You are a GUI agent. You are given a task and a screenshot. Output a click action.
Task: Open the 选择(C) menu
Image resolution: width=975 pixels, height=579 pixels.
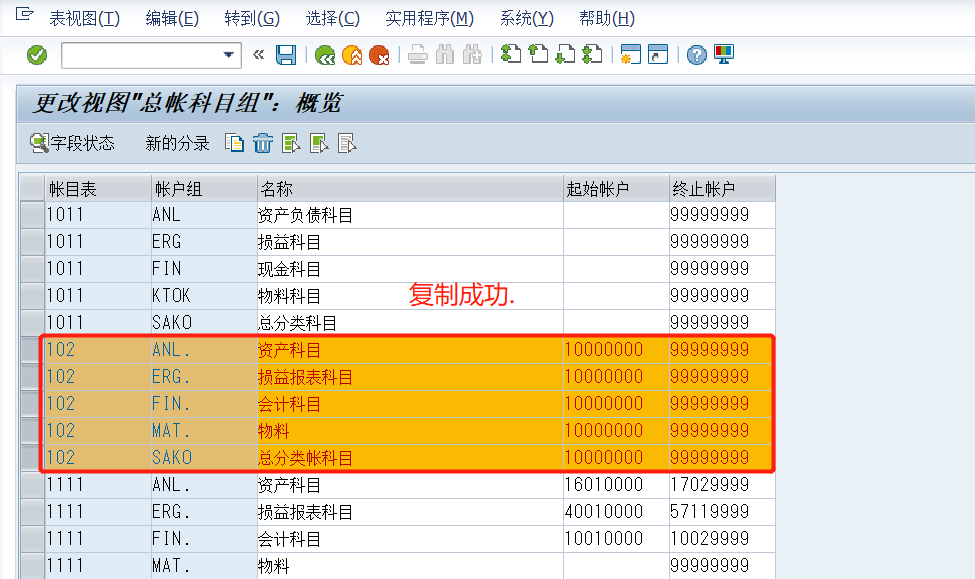tap(333, 19)
